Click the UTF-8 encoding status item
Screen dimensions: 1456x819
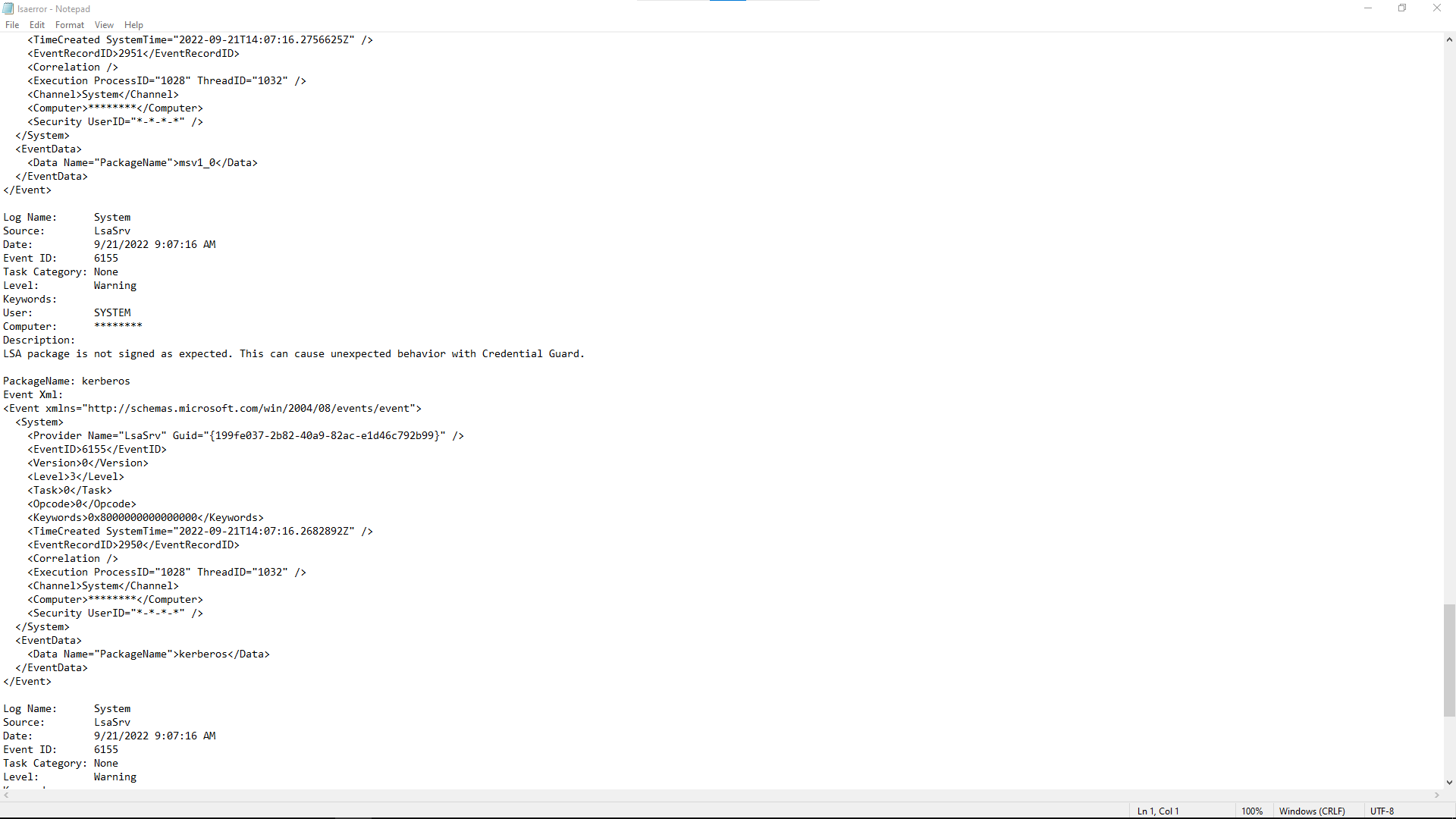tap(1382, 811)
